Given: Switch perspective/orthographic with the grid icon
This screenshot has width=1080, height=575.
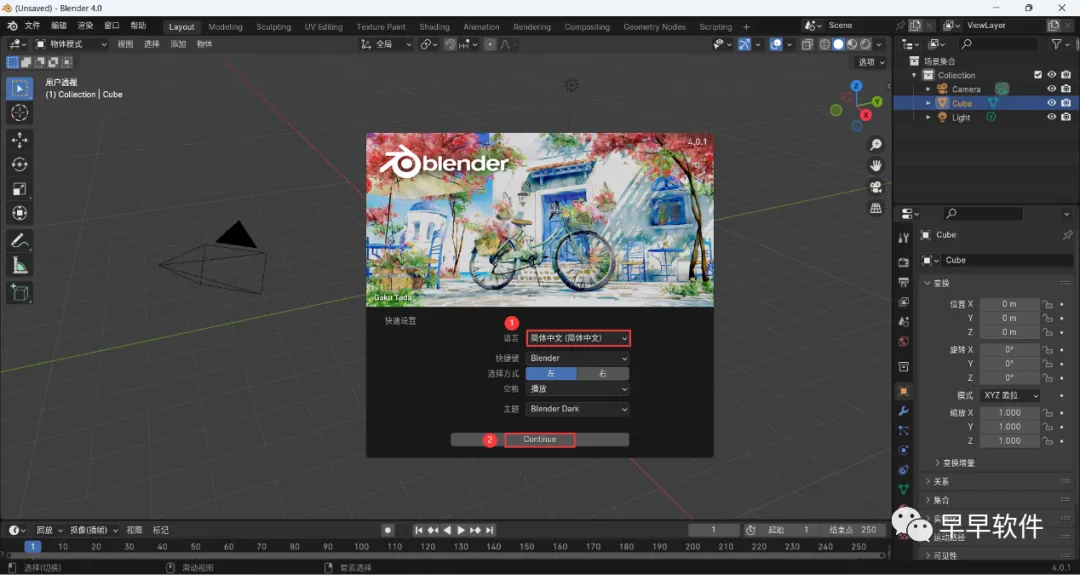Looking at the screenshot, I should [875, 208].
